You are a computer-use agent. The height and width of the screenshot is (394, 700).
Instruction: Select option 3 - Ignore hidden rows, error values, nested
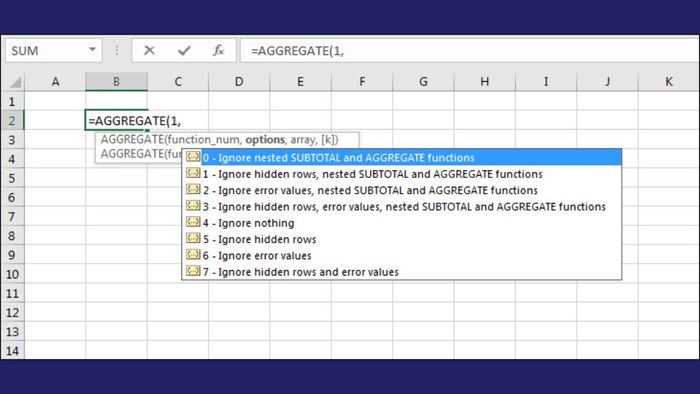coord(402,207)
